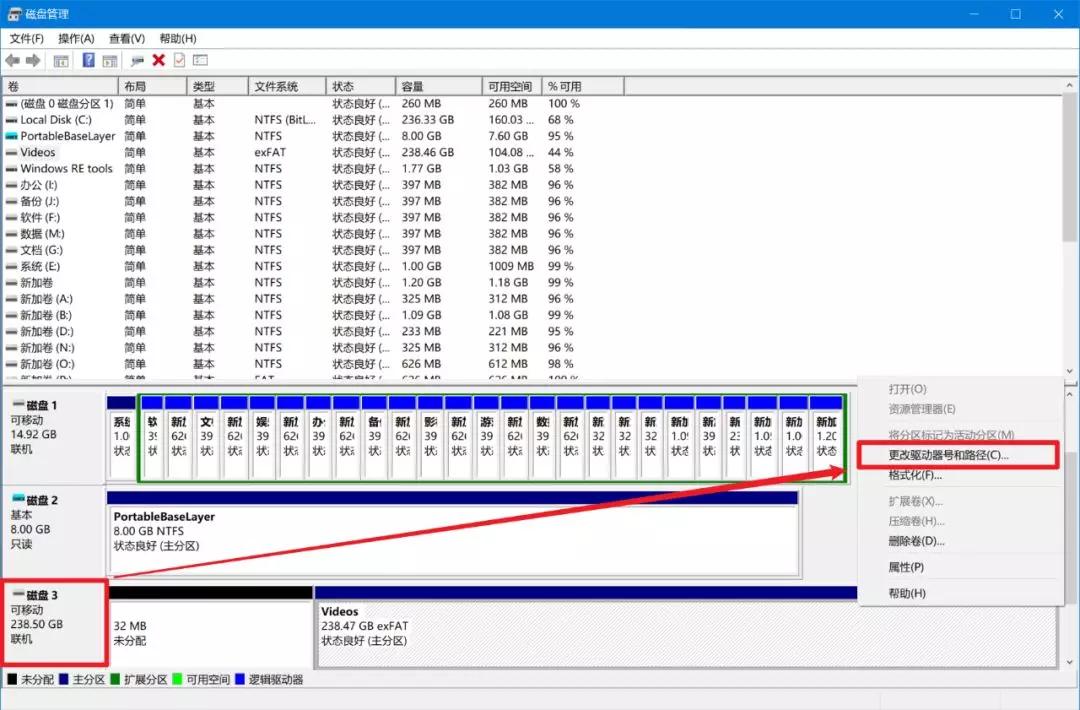The height and width of the screenshot is (710, 1080).
Task: Sort by the 容量 column header
Action: pos(412,87)
